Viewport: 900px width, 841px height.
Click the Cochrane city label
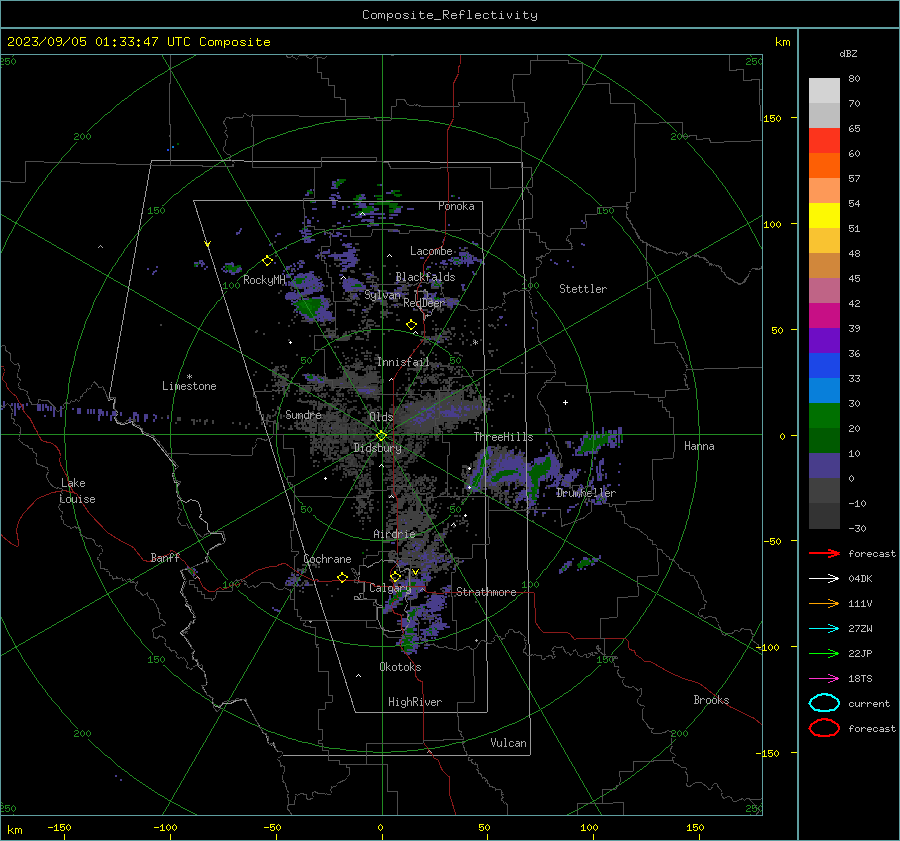[x=327, y=559]
